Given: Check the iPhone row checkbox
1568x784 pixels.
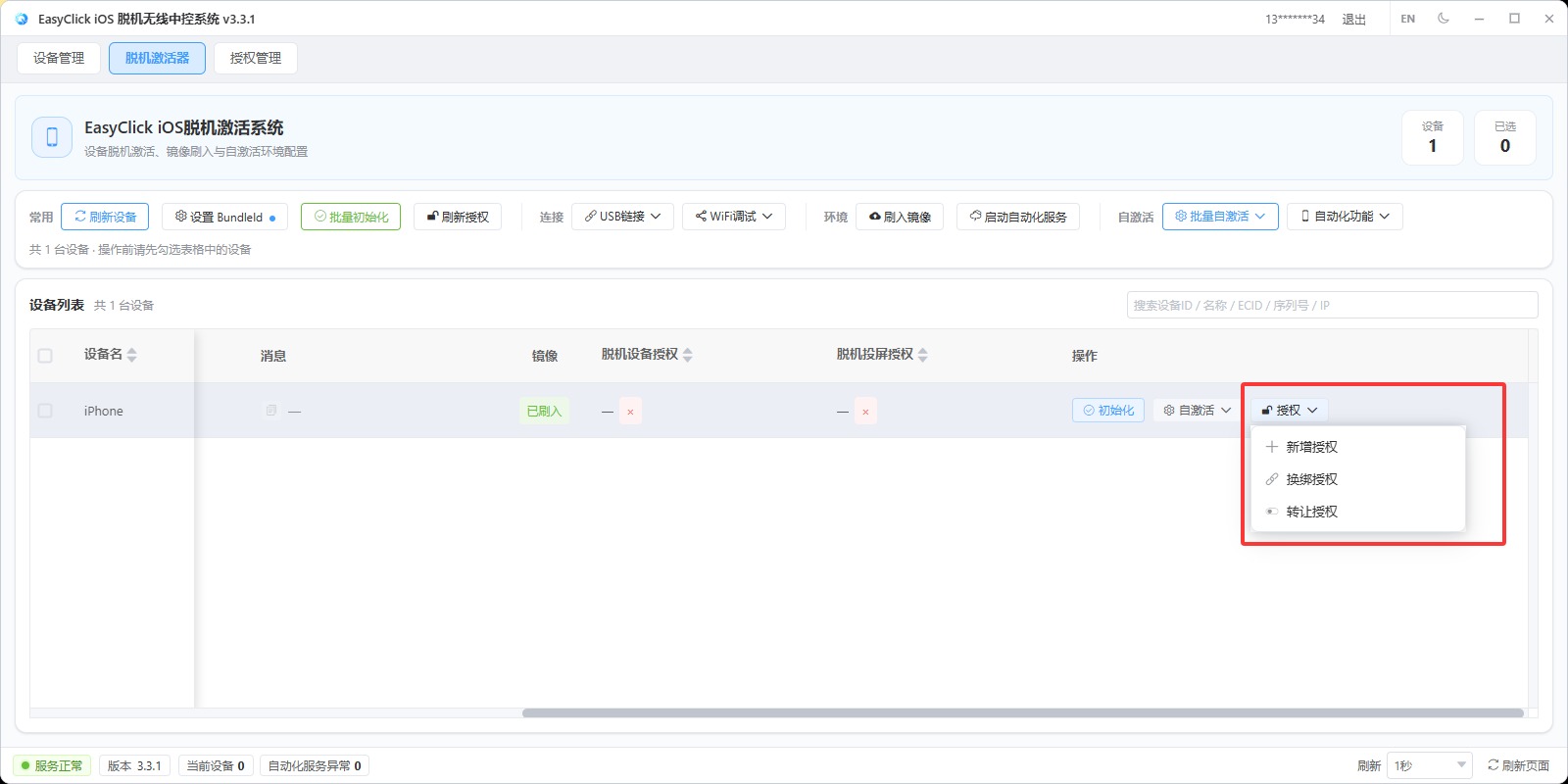Looking at the screenshot, I should pyautogui.click(x=45, y=411).
